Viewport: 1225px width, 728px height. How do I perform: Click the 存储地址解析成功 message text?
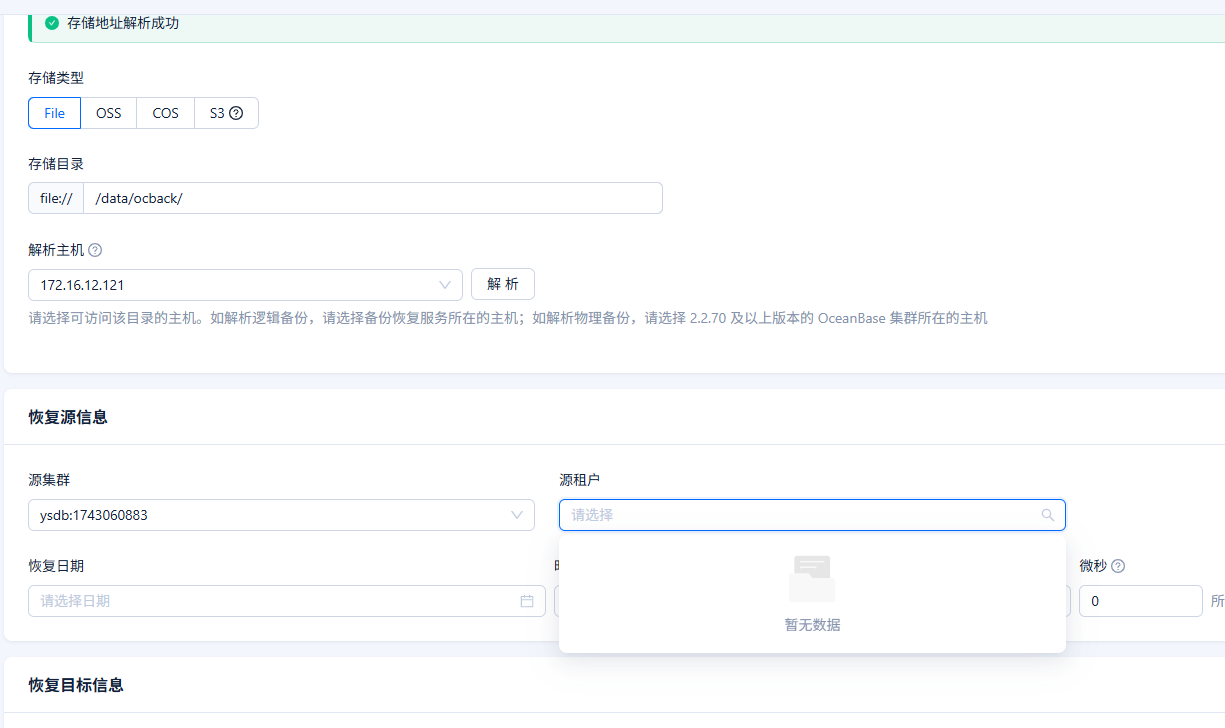click(x=123, y=22)
